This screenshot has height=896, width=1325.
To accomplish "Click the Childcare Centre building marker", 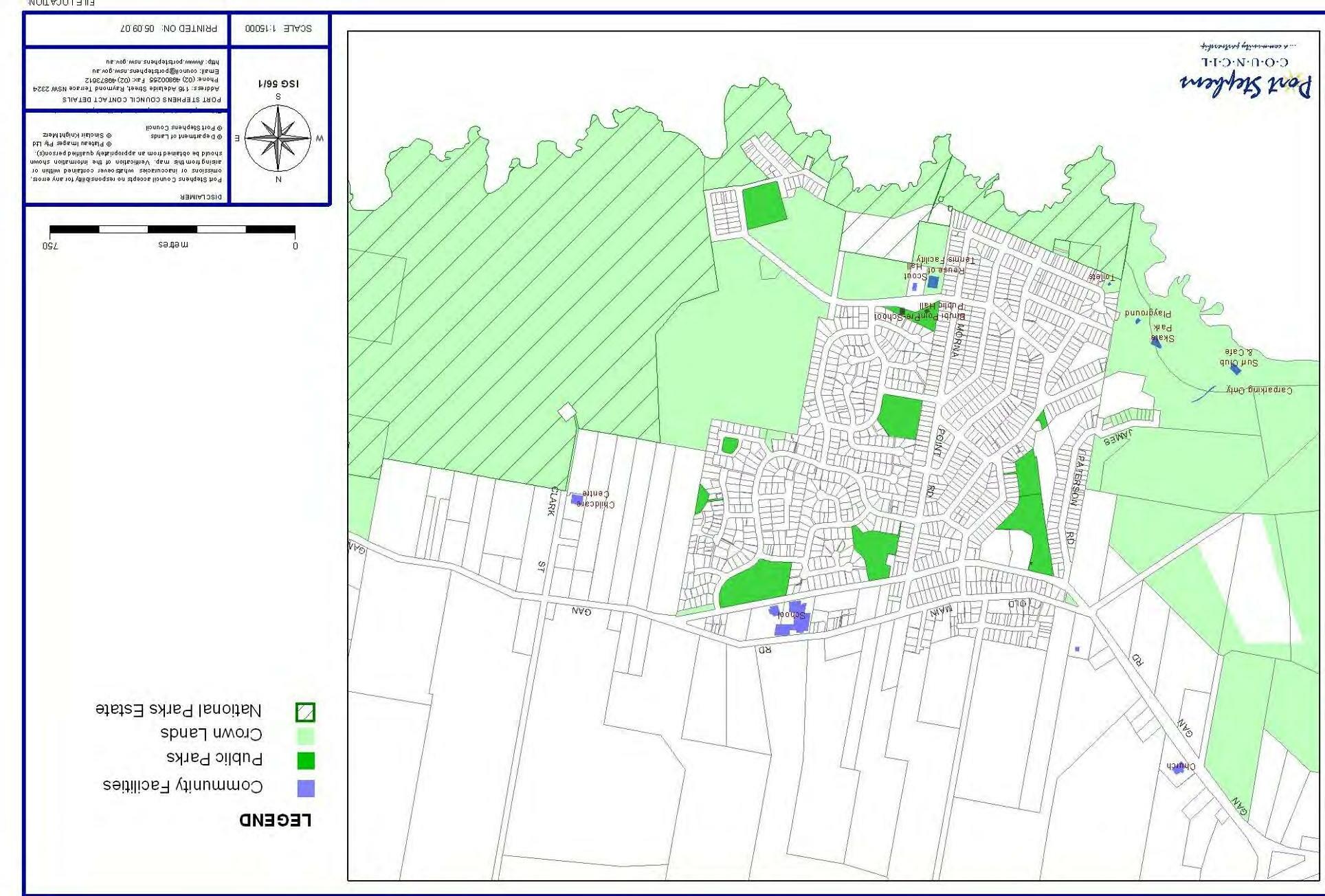I will pyautogui.click(x=577, y=500).
